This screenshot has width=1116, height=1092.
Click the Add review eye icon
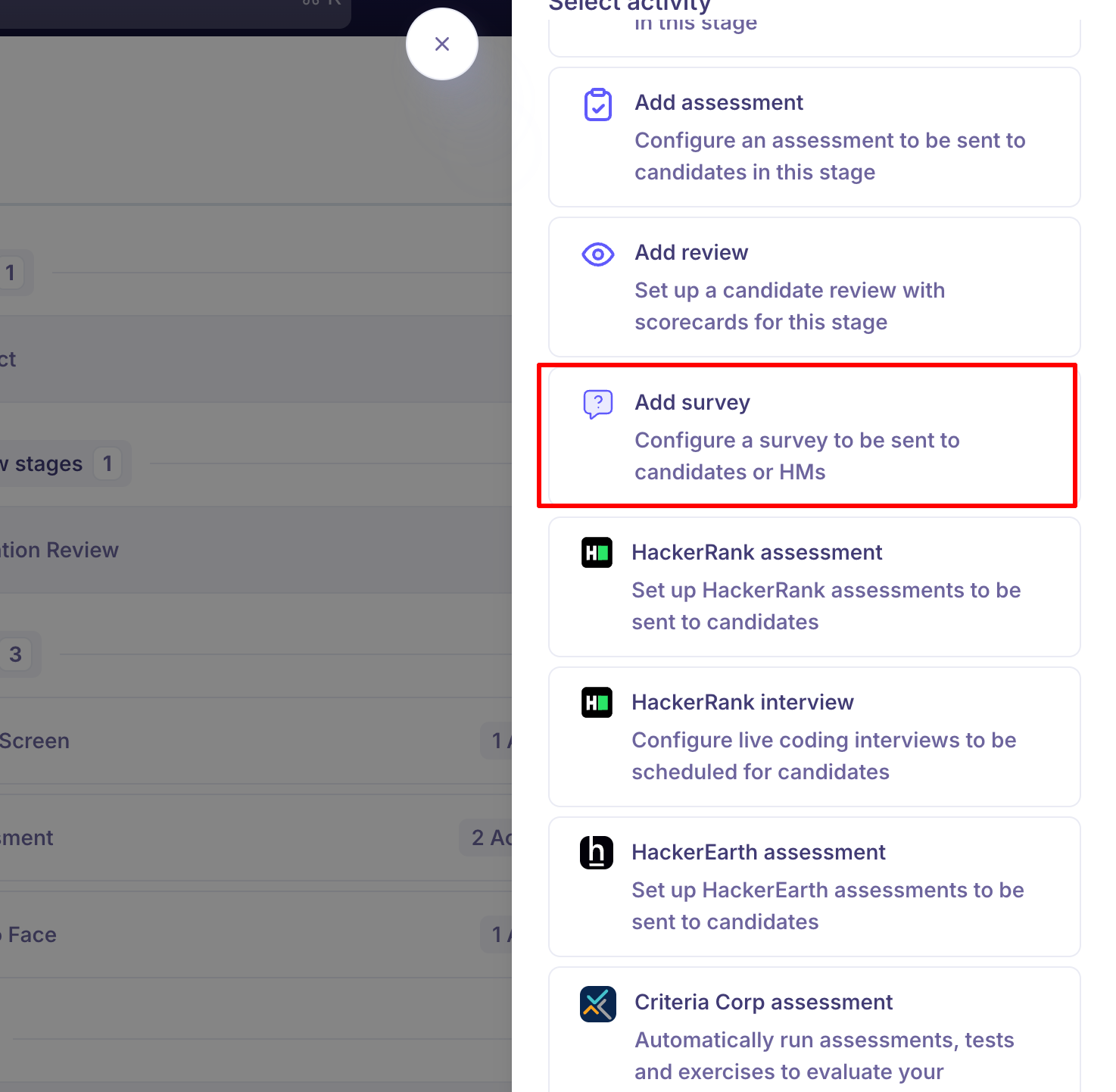[x=598, y=254]
